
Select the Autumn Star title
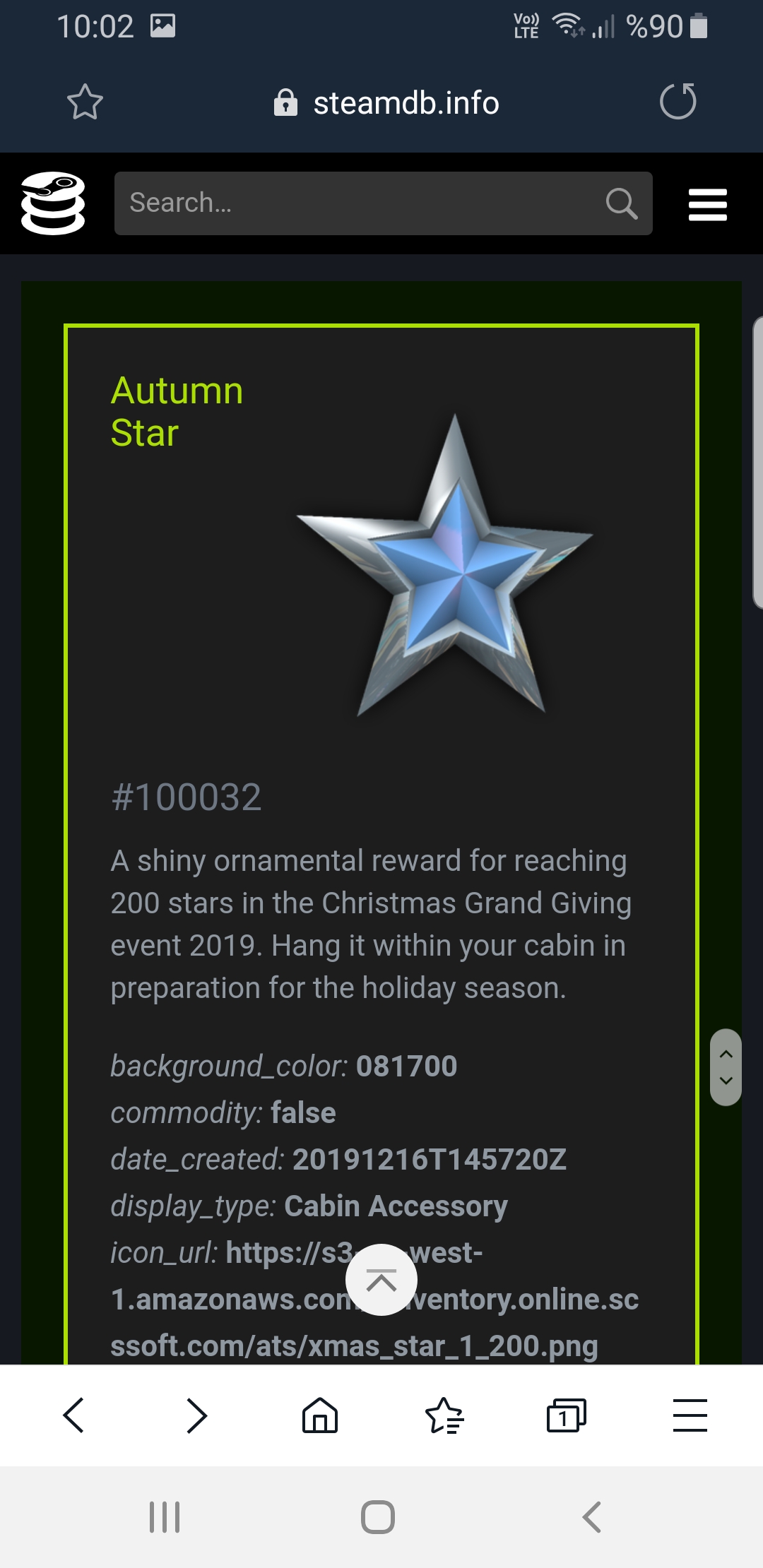[x=177, y=412]
